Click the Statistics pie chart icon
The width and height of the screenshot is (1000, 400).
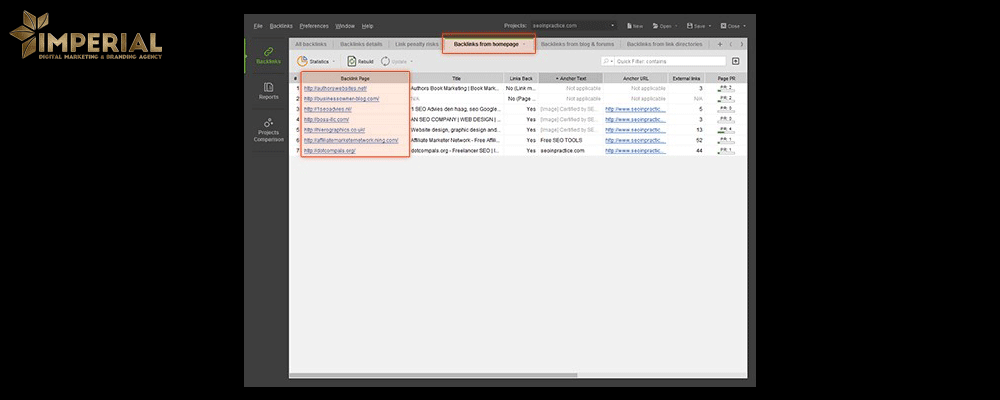[302, 61]
